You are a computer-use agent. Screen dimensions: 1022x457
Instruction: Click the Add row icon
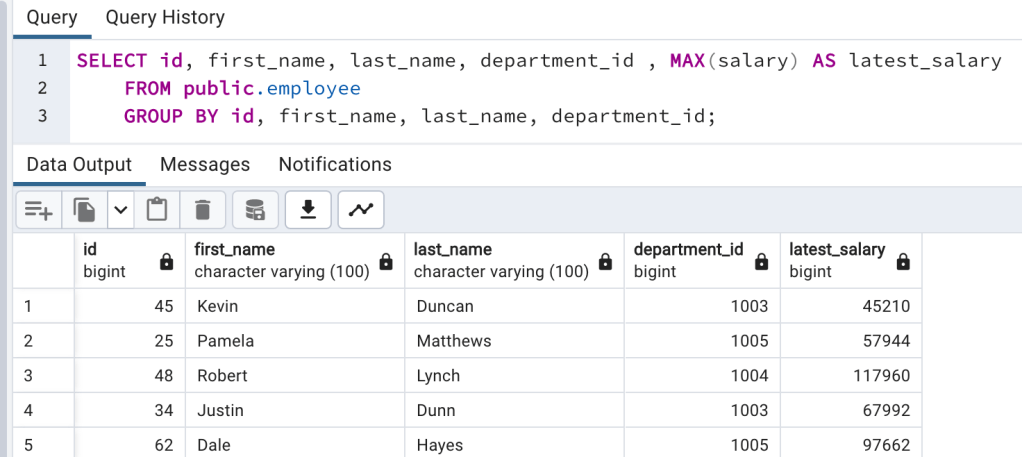click(x=38, y=210)
